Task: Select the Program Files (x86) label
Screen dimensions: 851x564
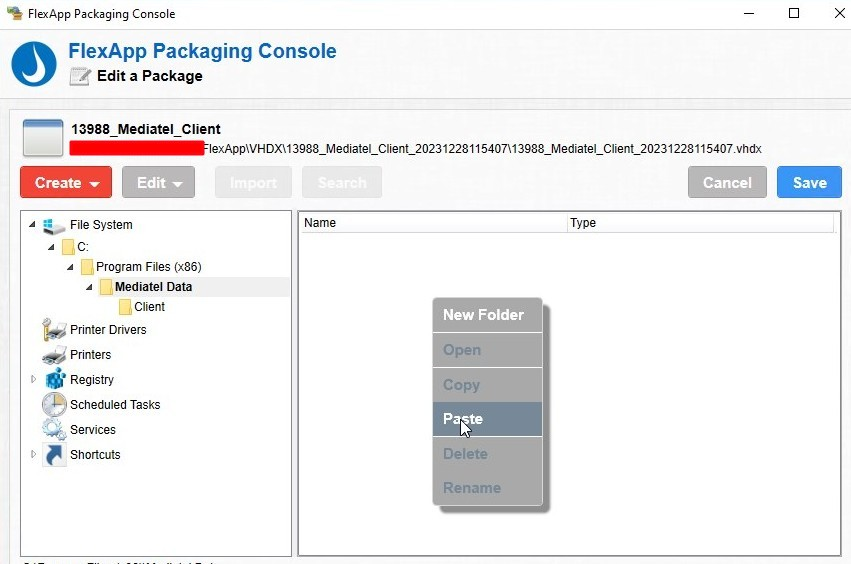Action: pos(149,267)
